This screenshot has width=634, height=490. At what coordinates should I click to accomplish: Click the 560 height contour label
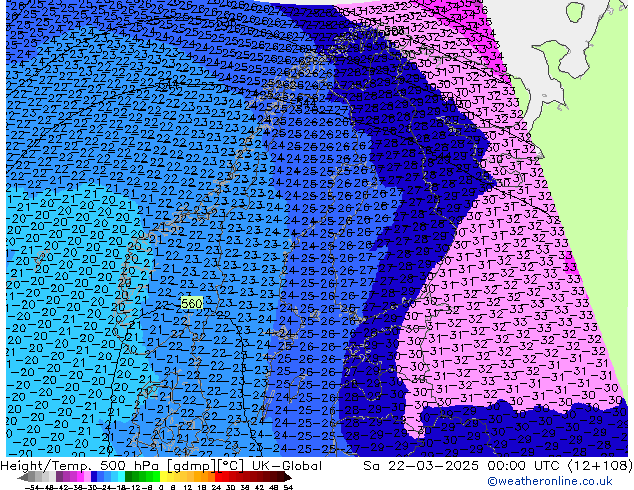click(192, 303)
